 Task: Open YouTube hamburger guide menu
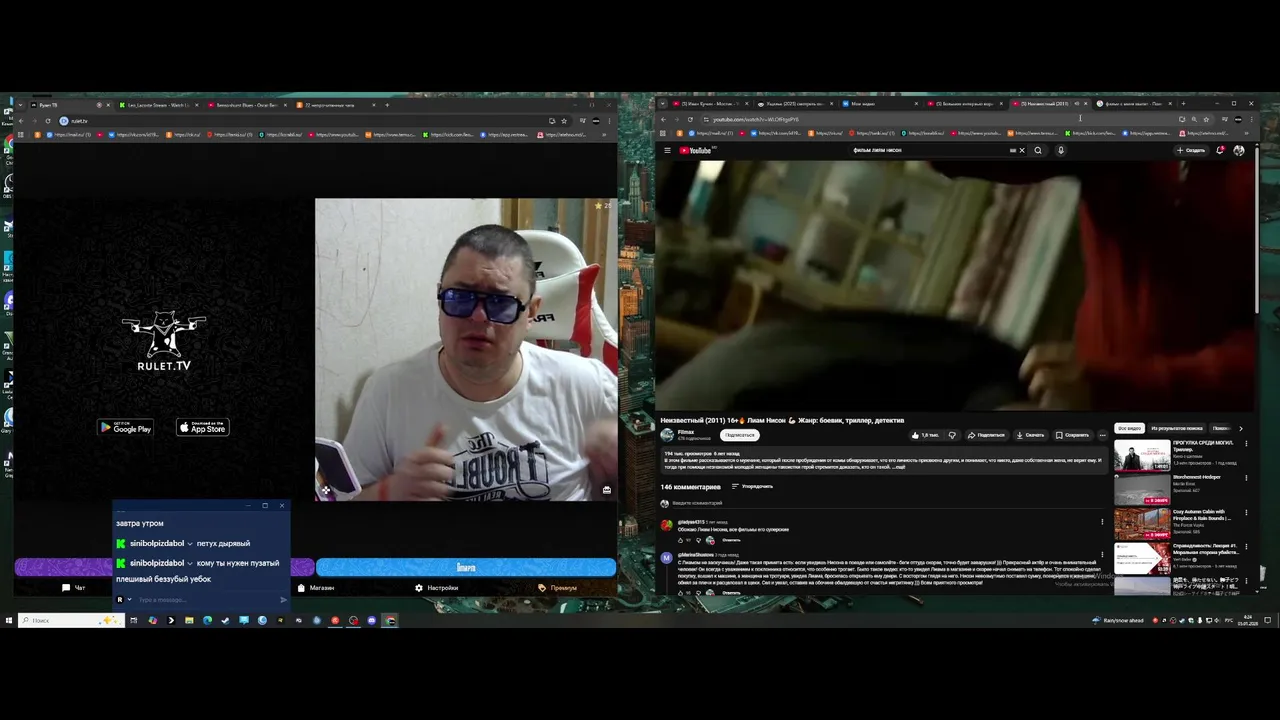click(667, 151)
